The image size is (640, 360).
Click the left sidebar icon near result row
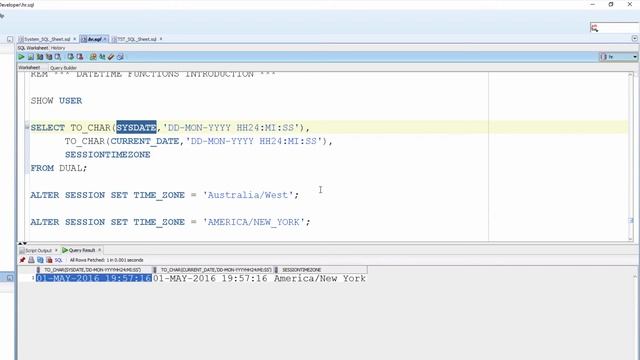(10, 278)
